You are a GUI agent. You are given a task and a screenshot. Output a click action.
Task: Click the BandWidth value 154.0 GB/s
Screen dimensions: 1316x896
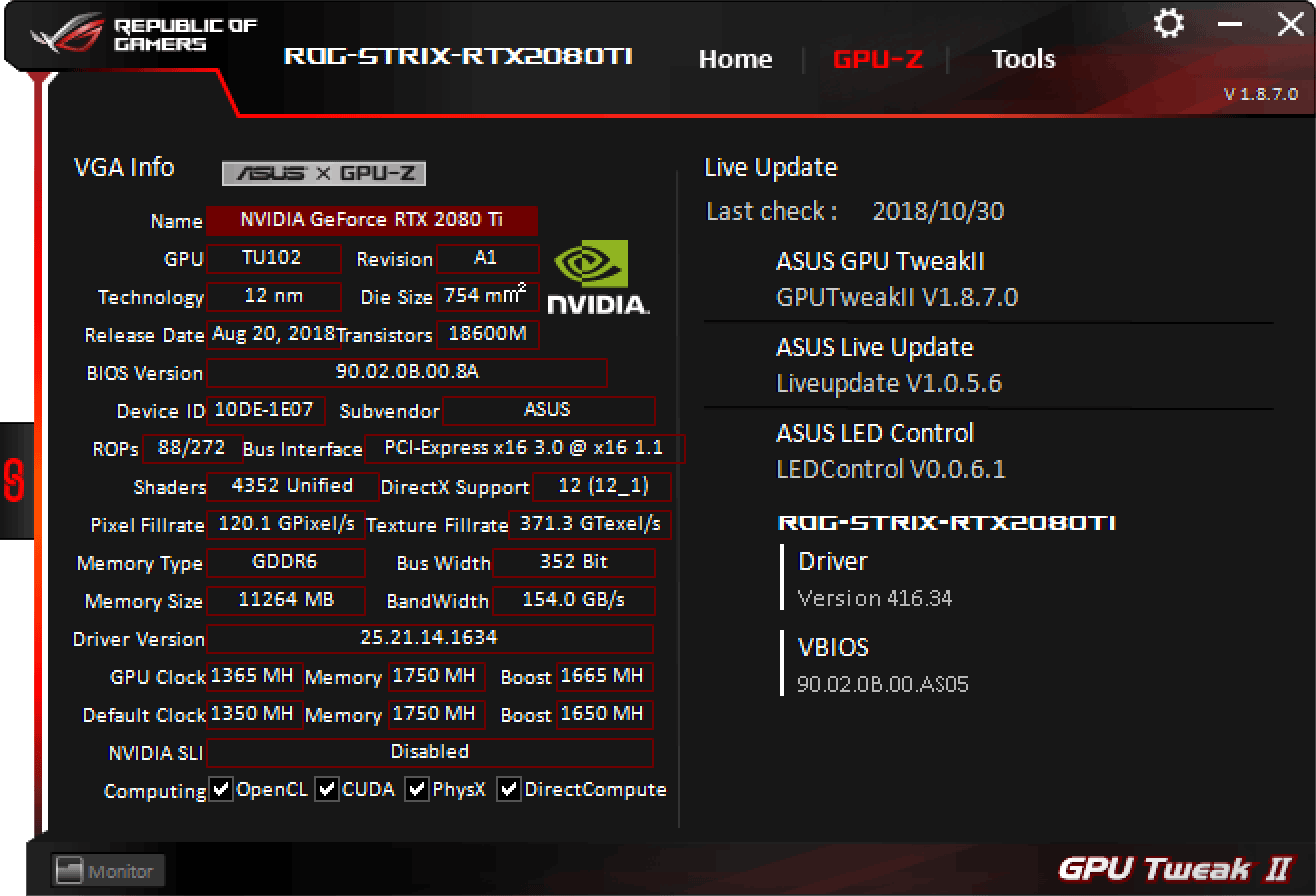(x=574, y=600)
